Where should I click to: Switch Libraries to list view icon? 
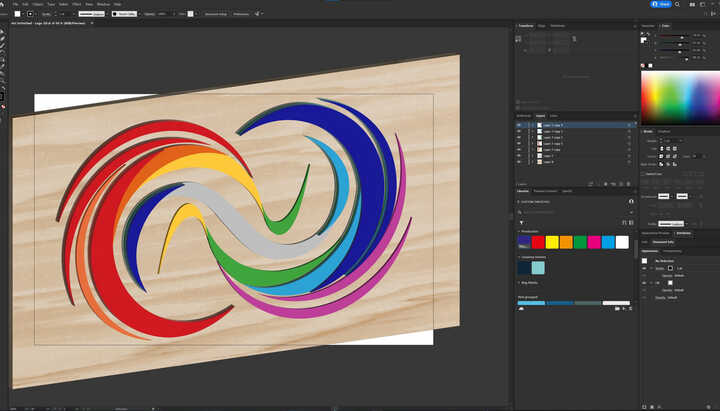tap(624, 222)
